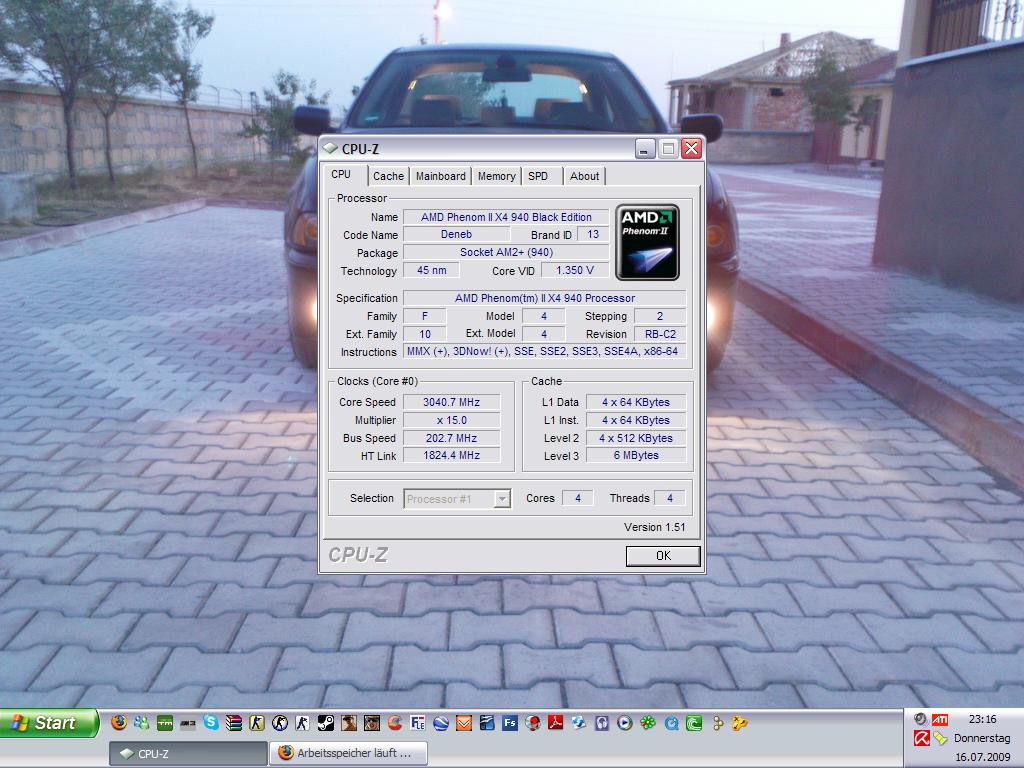Click the Code Name value 'Deneb'
This screenshot has width=1024, height=768.
pos(456,234)
